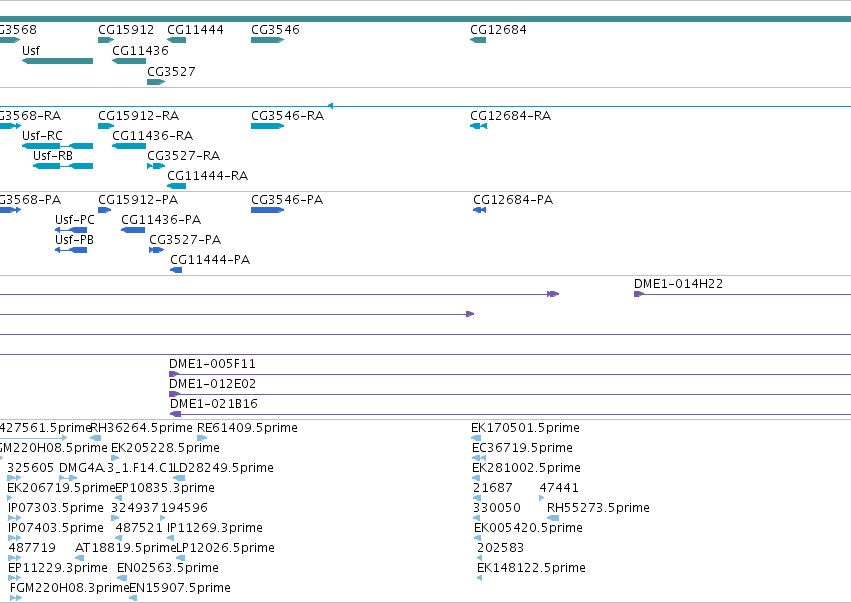Select the Usf-RB transcript glyph

coord(63,166)
